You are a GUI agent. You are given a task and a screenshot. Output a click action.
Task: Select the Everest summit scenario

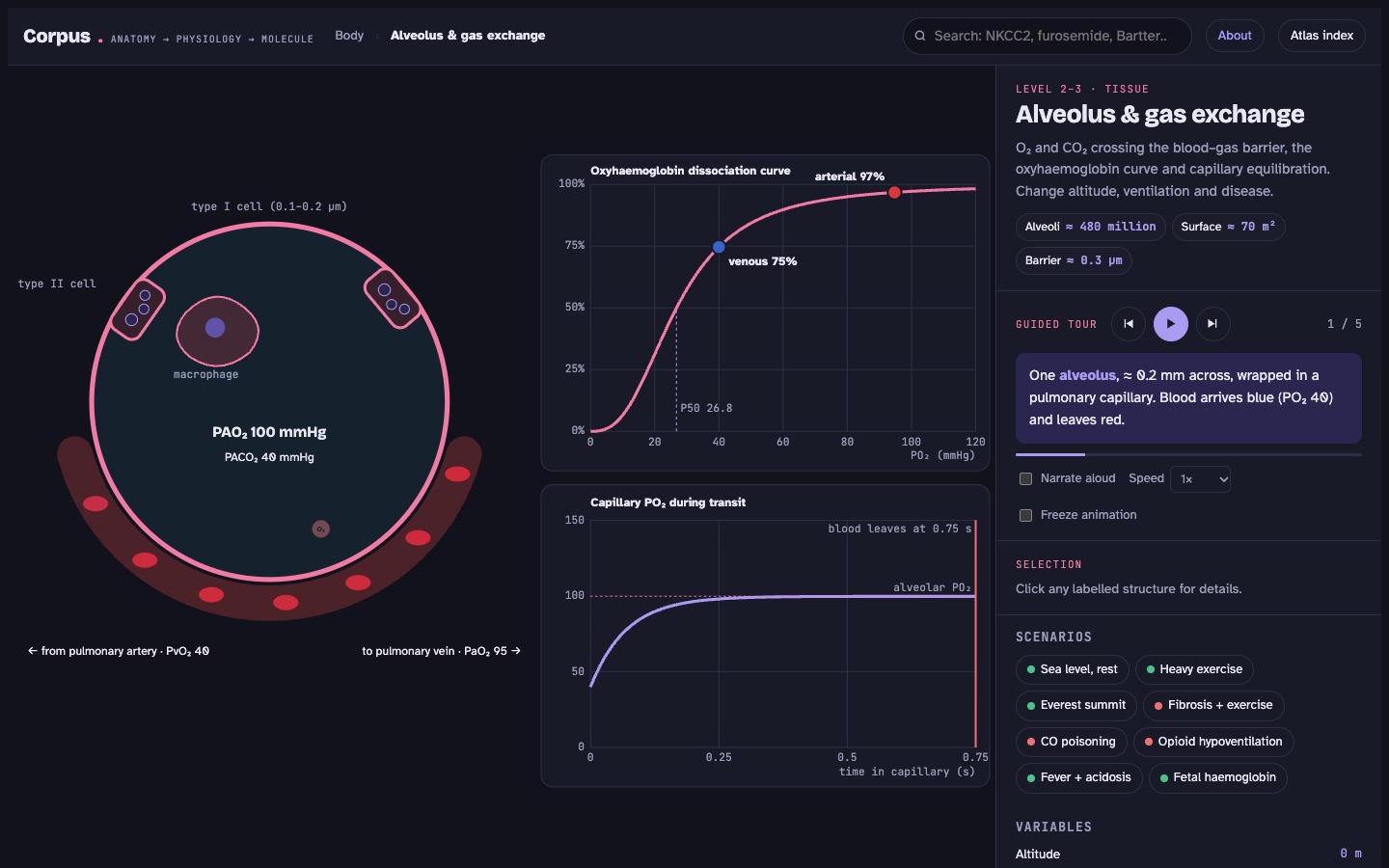(1076, 705)
